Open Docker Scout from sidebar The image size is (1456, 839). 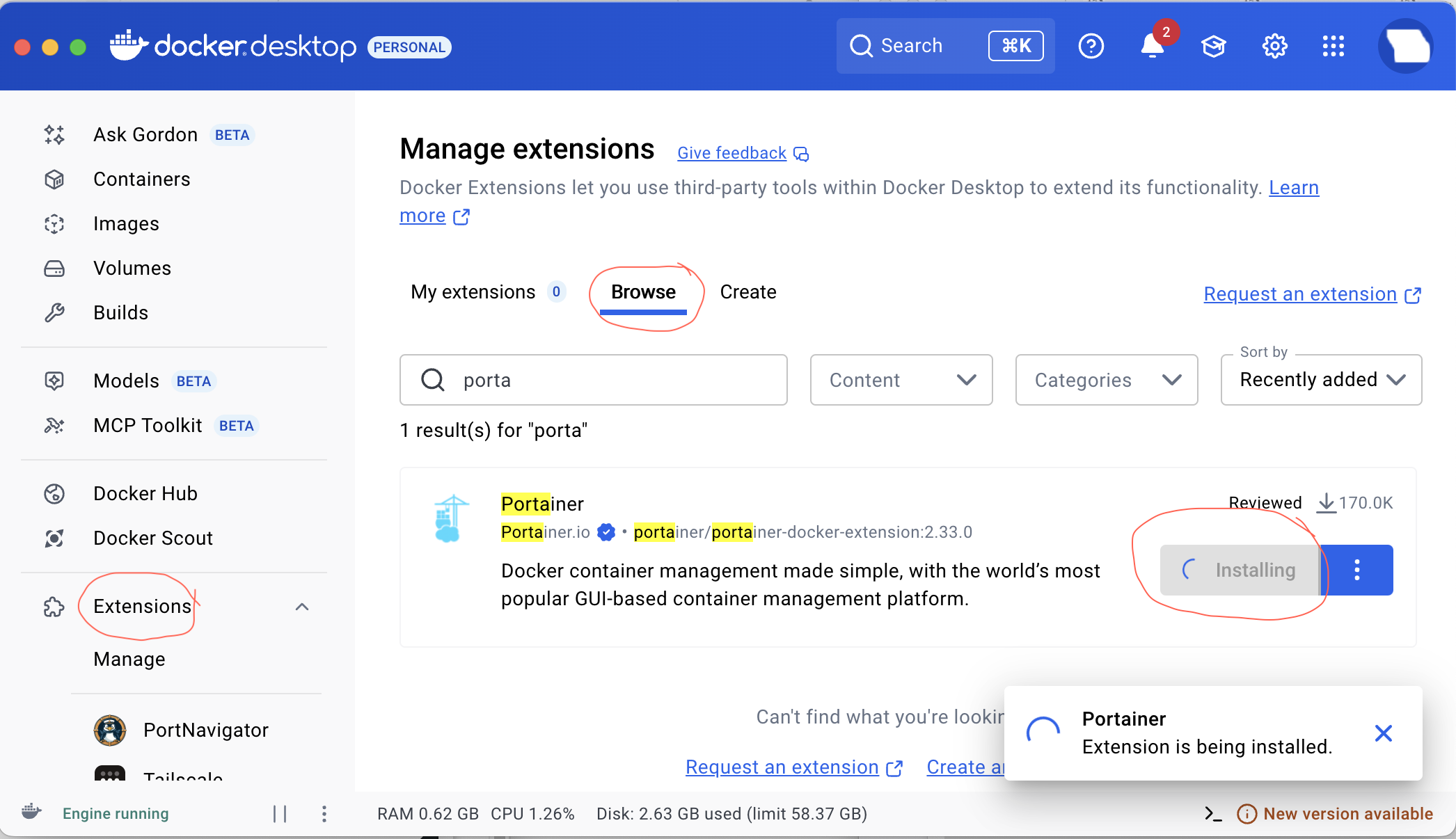click(153, 538)
